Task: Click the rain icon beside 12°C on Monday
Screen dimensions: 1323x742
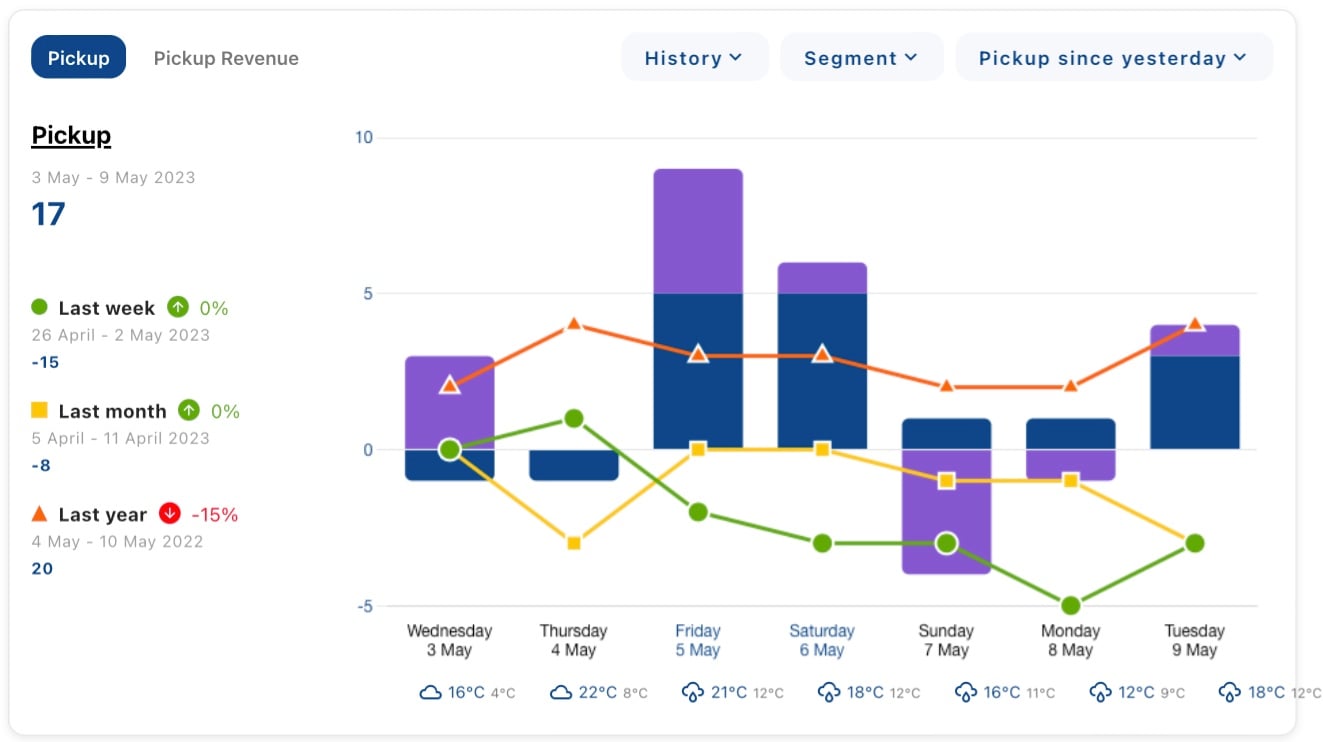Action: (x=1099, y=692)
